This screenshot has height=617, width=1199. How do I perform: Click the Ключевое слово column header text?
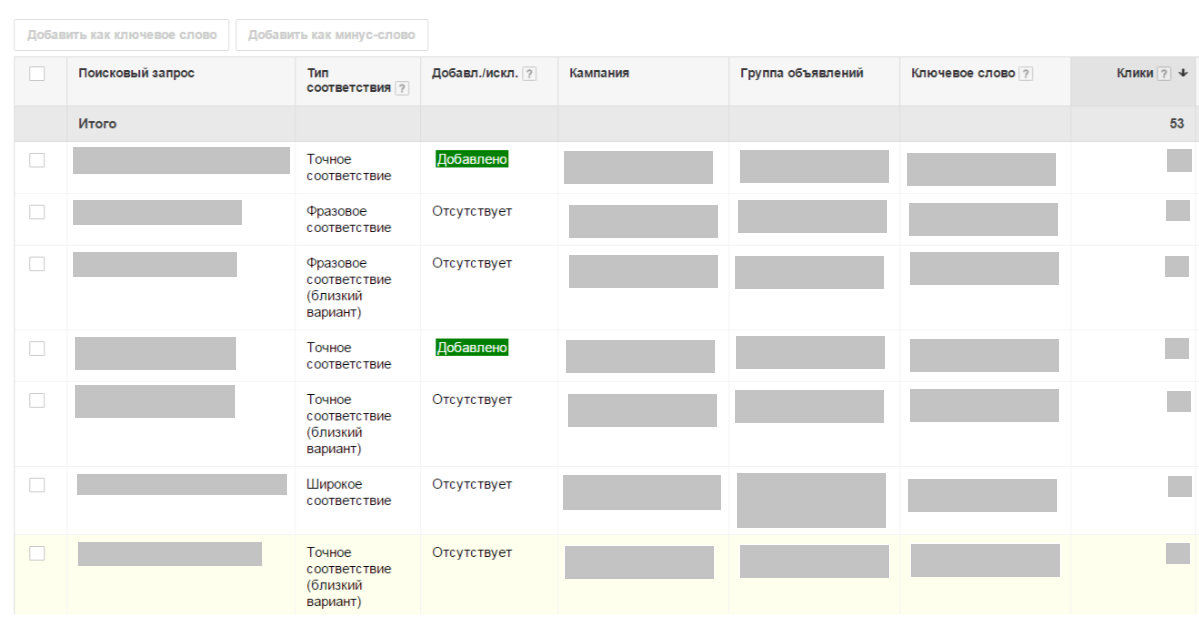(x=962, y=74)
